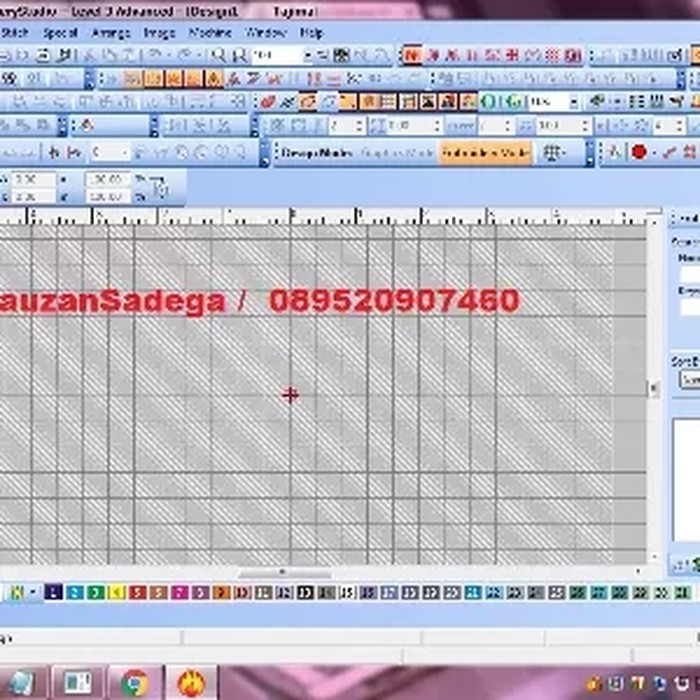
Task: Open the color palette dropdown arrow
Action: point(33,593)
